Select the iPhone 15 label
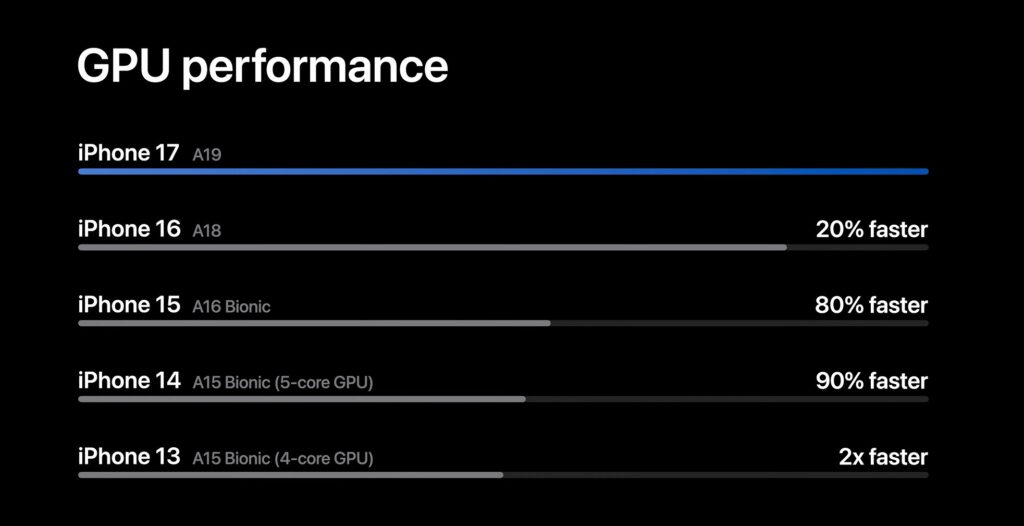This screenshot has height=526, width=1024. point(129,305)
